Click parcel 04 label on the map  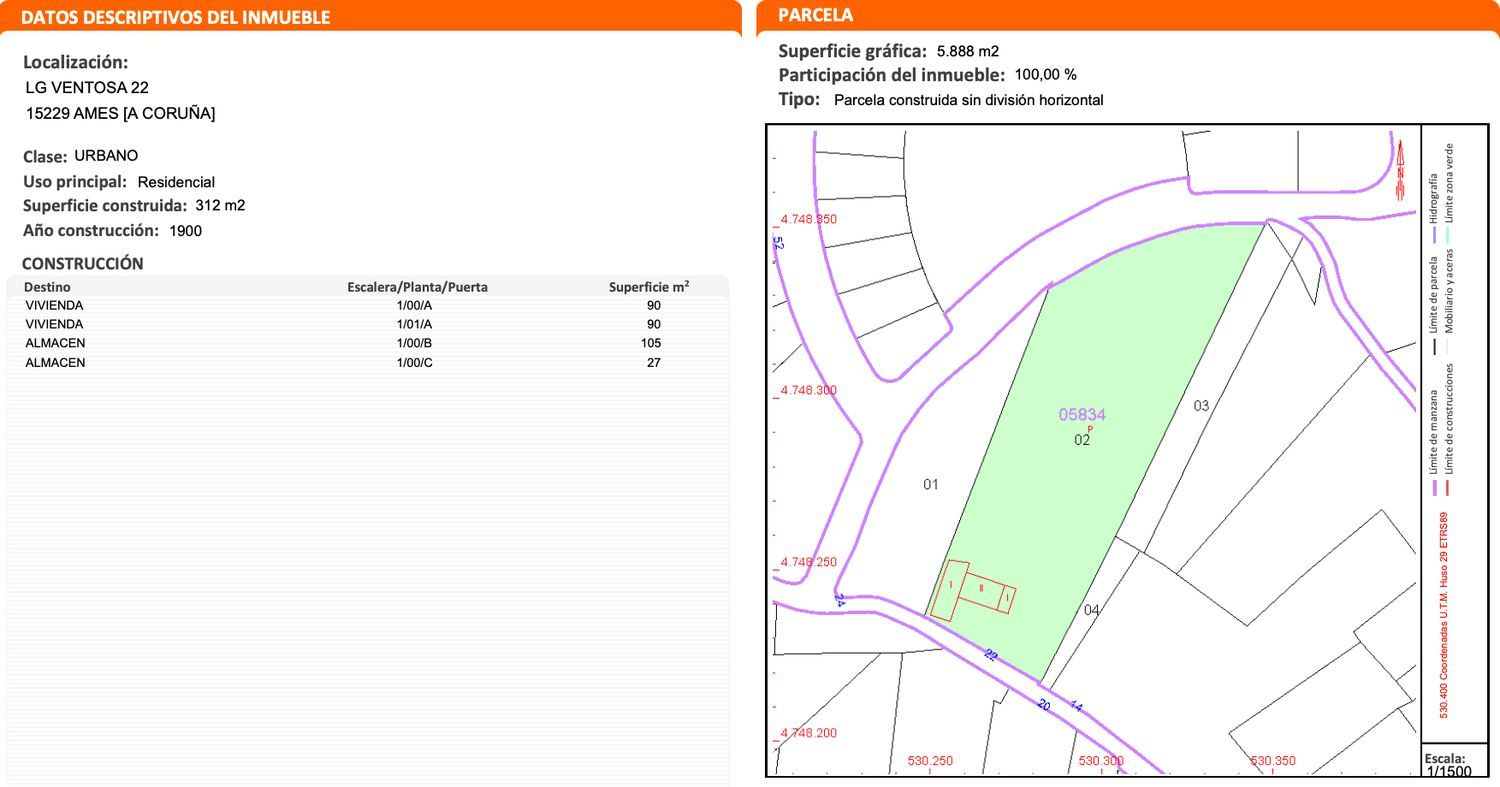1091,610
